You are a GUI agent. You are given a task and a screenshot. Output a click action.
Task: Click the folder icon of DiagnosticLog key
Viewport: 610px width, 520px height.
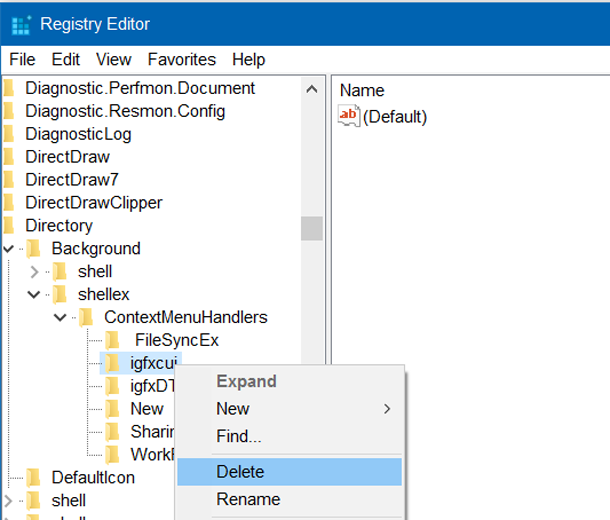point(9,134)
